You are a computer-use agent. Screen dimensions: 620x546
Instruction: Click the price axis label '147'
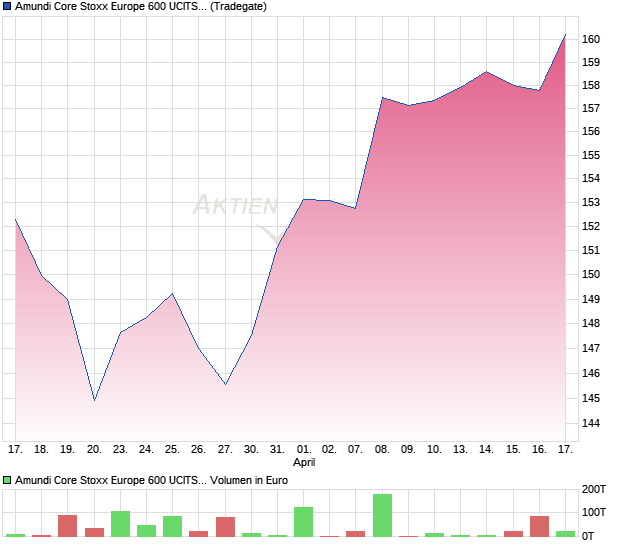591,348
